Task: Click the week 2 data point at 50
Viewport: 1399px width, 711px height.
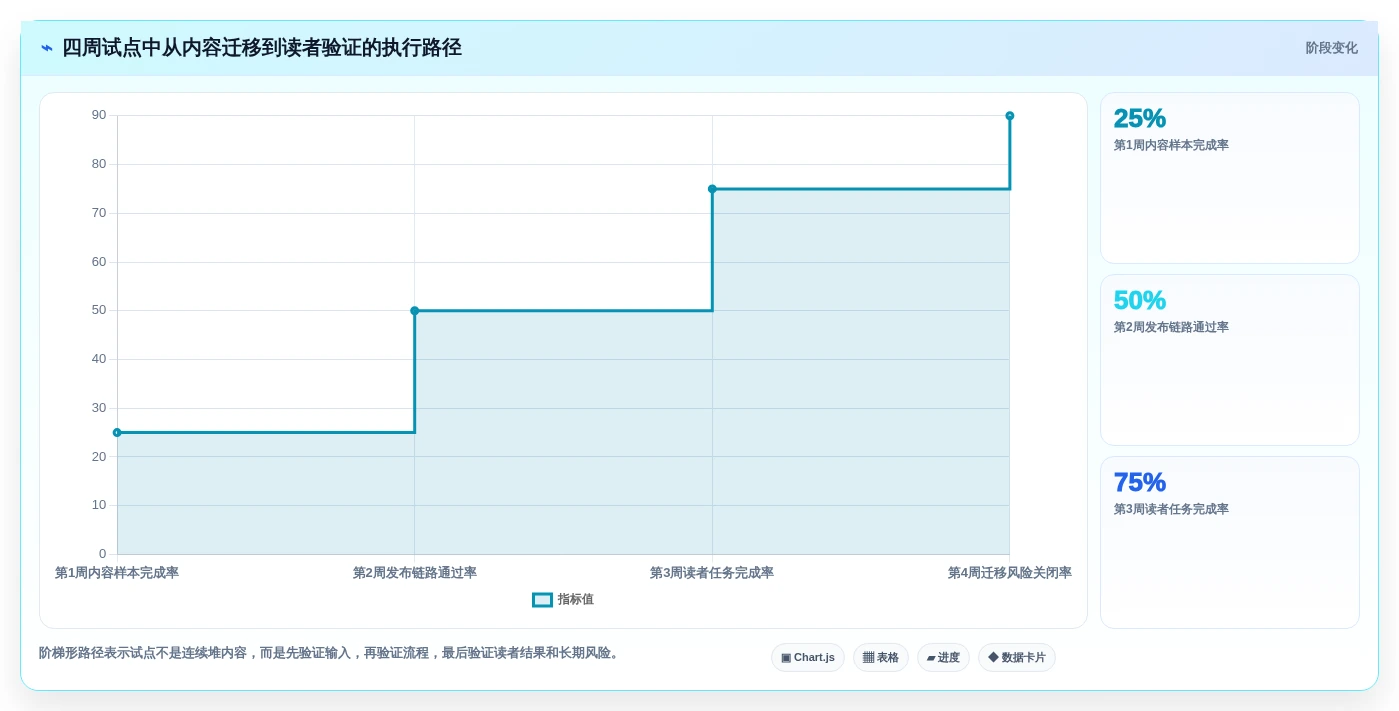Action: 415,311
